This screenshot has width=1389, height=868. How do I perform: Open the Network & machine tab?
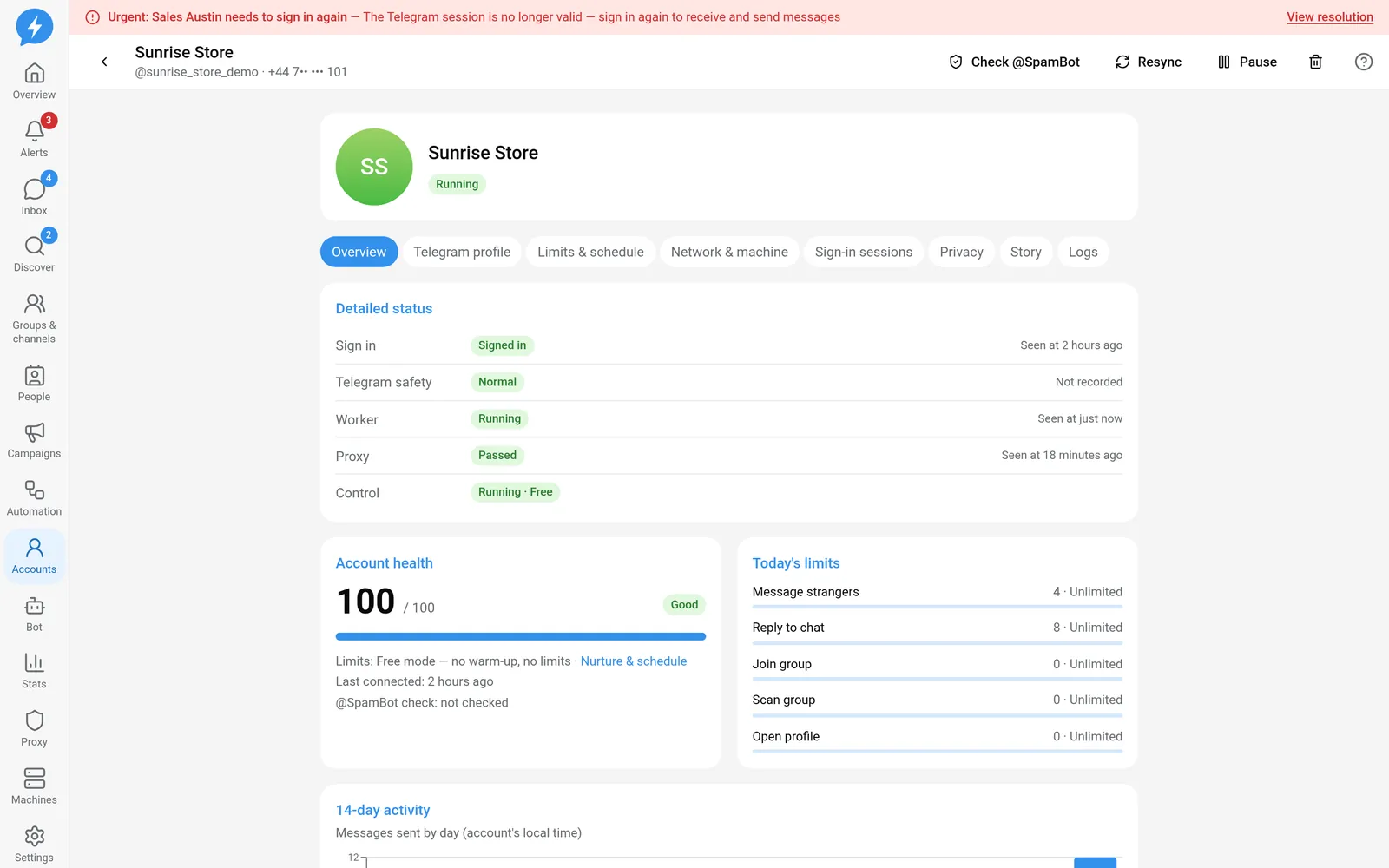(729, 252)
